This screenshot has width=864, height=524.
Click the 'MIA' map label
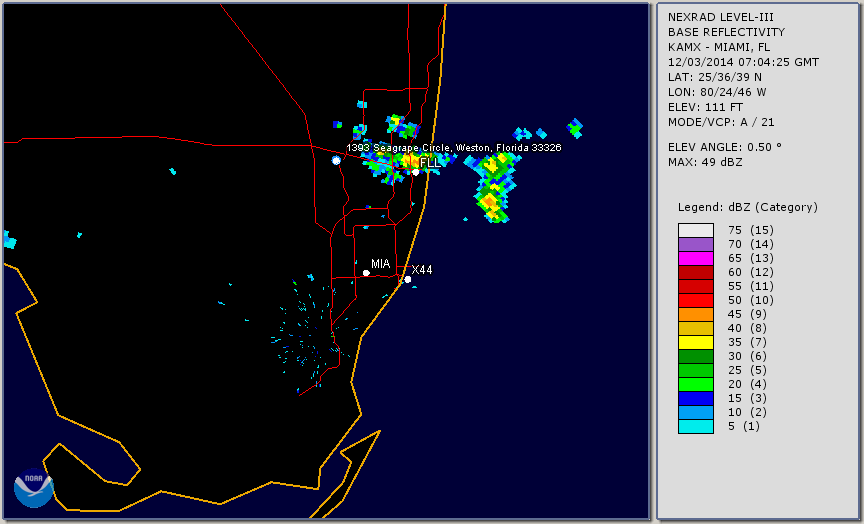point(380,264)
